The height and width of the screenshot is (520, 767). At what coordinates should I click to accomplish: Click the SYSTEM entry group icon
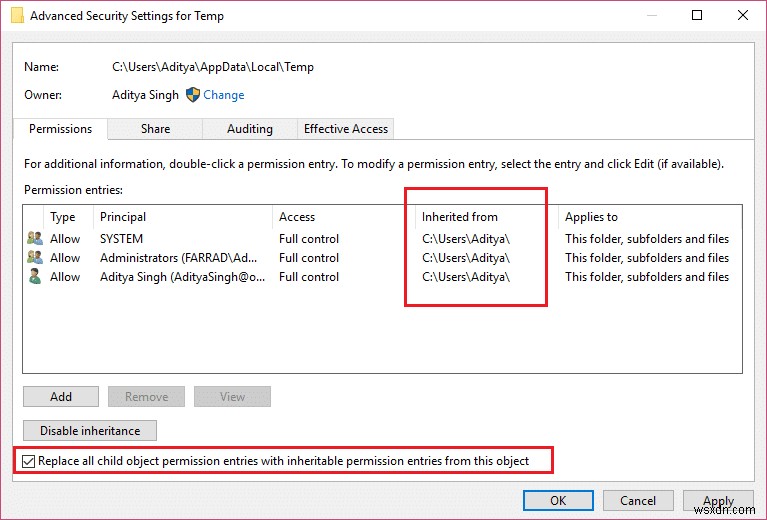pos(35,239)
